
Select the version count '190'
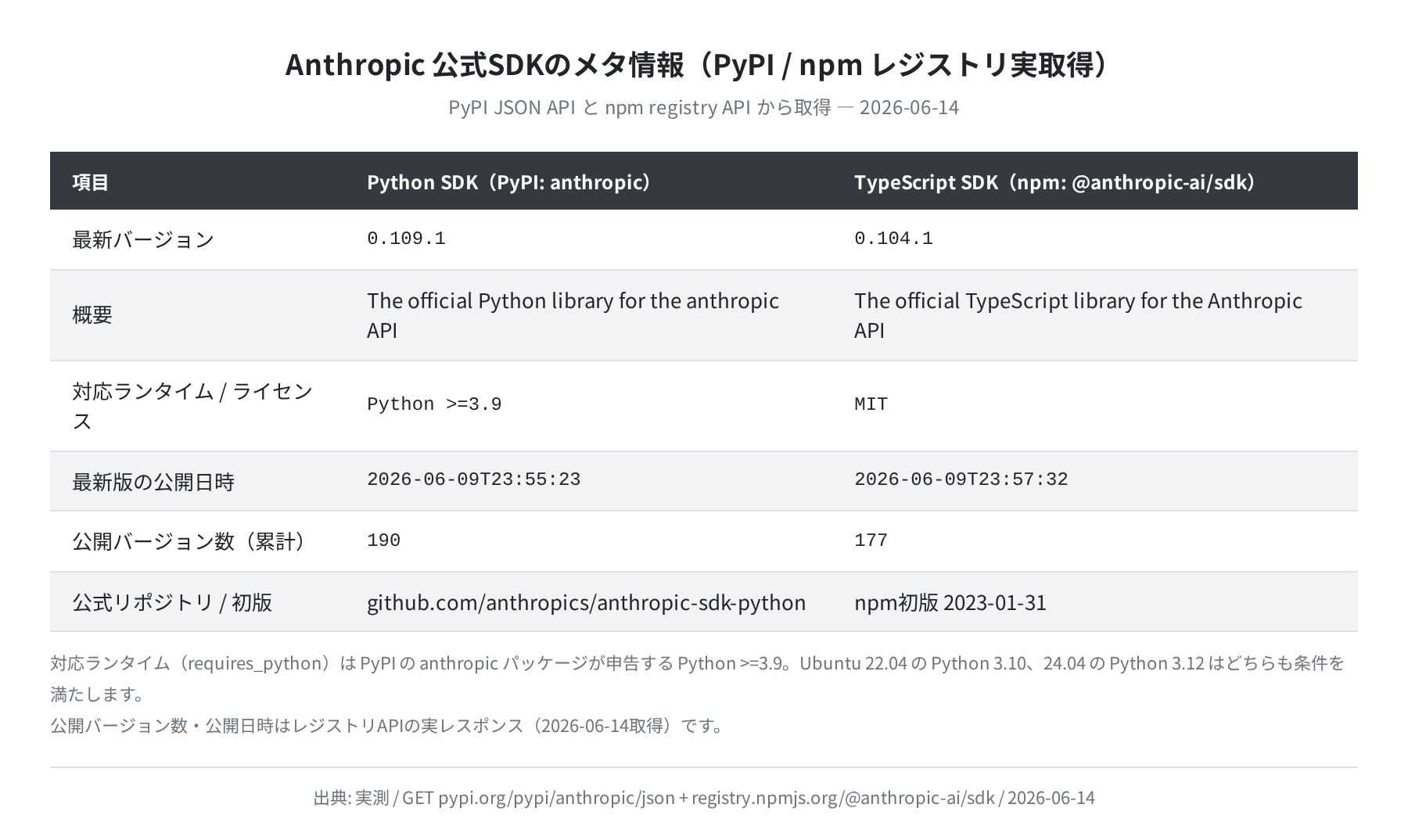coord(383,540)
